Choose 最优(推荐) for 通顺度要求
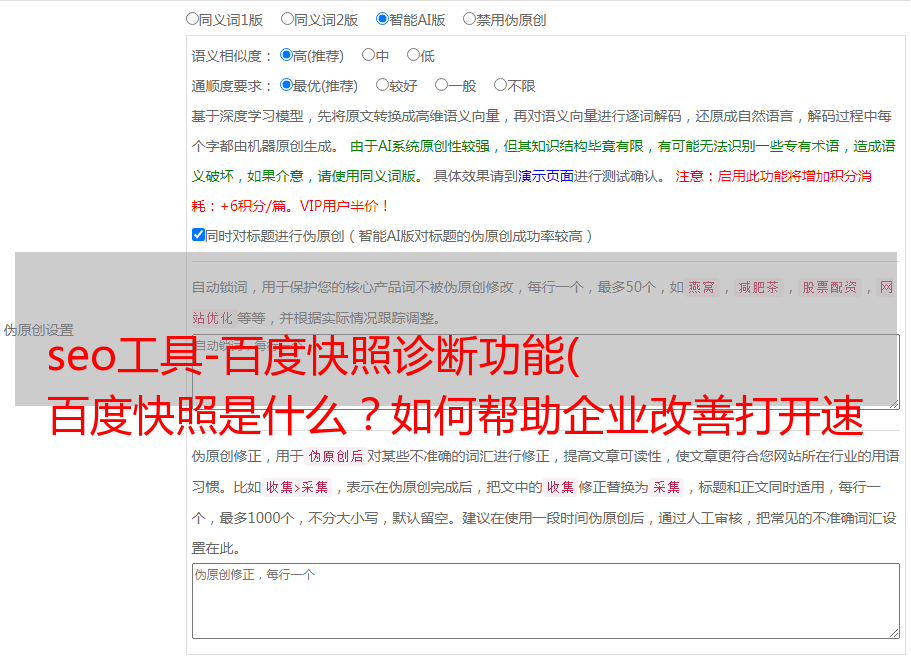 point(286,85)
